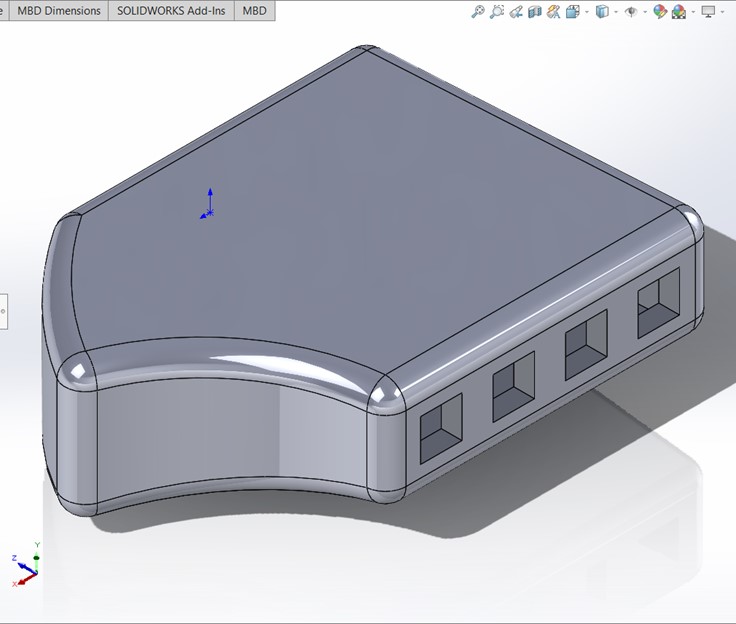This screenshot has height=624, width=736.
Task: Select the Zoom to Area tool
Action: click(497, 11)
